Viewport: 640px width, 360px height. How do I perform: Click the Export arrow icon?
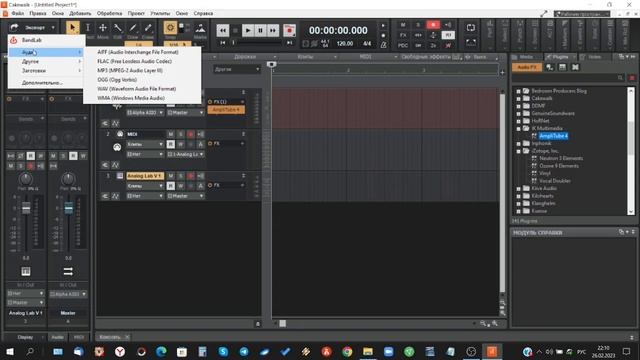point(14,27)
